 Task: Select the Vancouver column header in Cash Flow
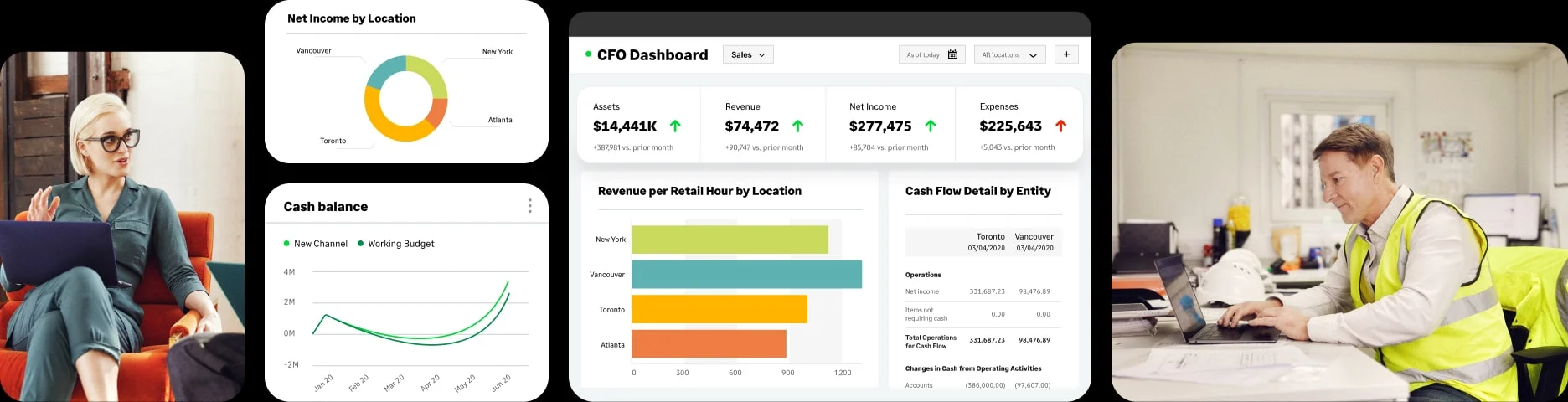[1034, 242]
